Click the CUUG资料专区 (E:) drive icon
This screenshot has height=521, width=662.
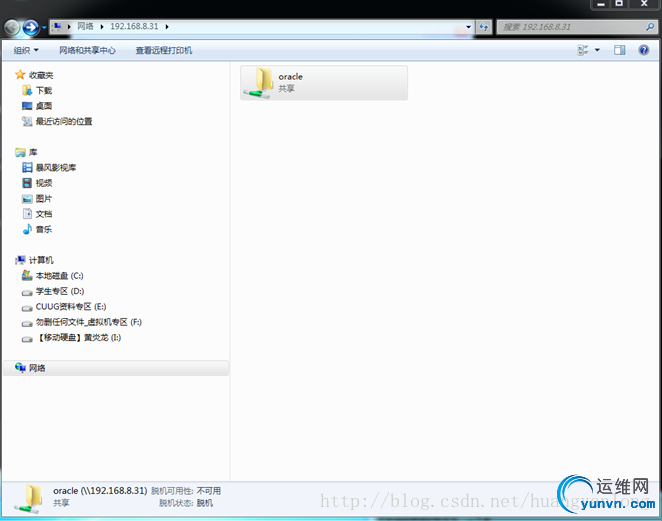[27, 308]
